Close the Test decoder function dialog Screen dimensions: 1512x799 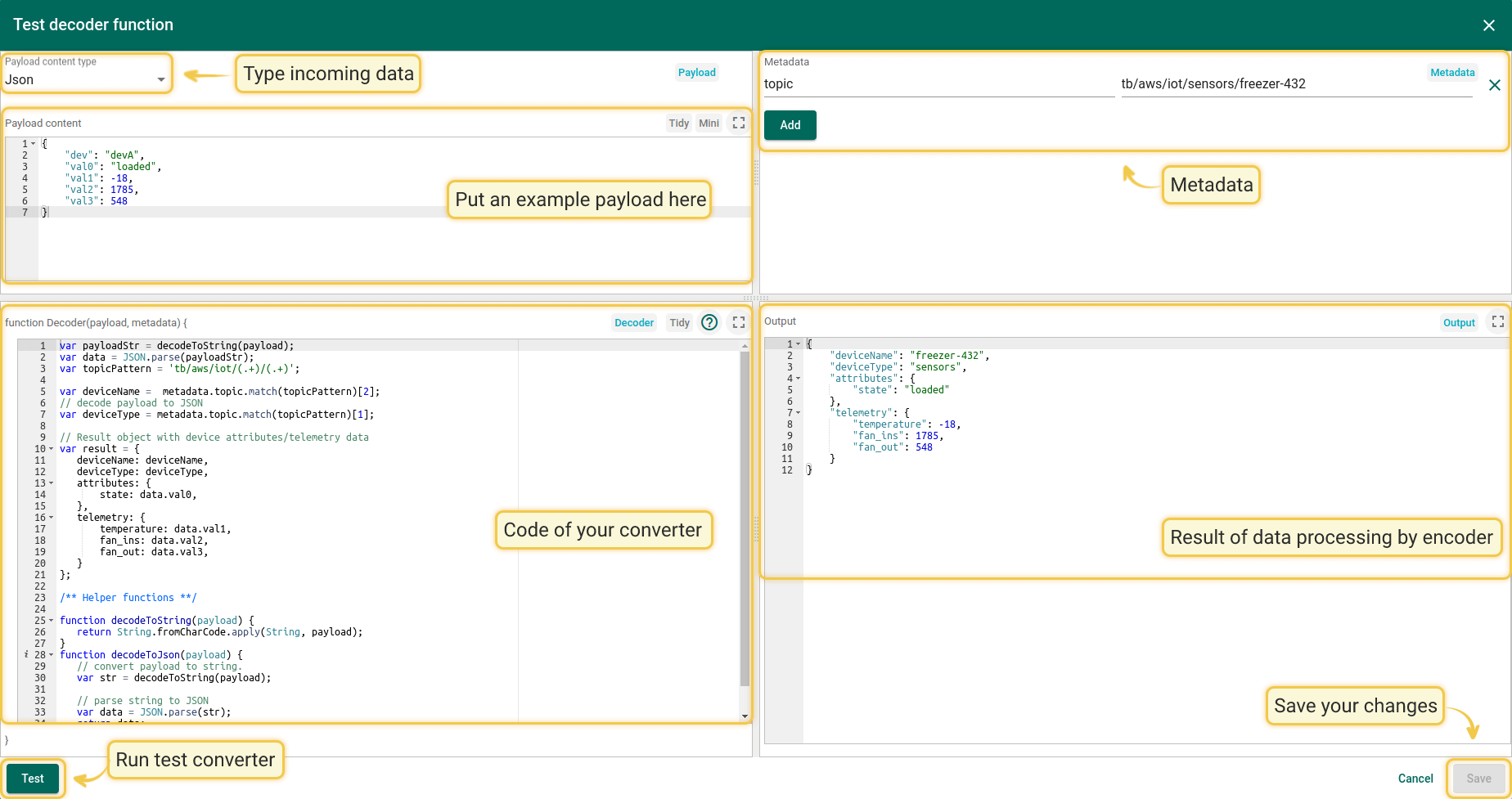[x=1488, y=25]
